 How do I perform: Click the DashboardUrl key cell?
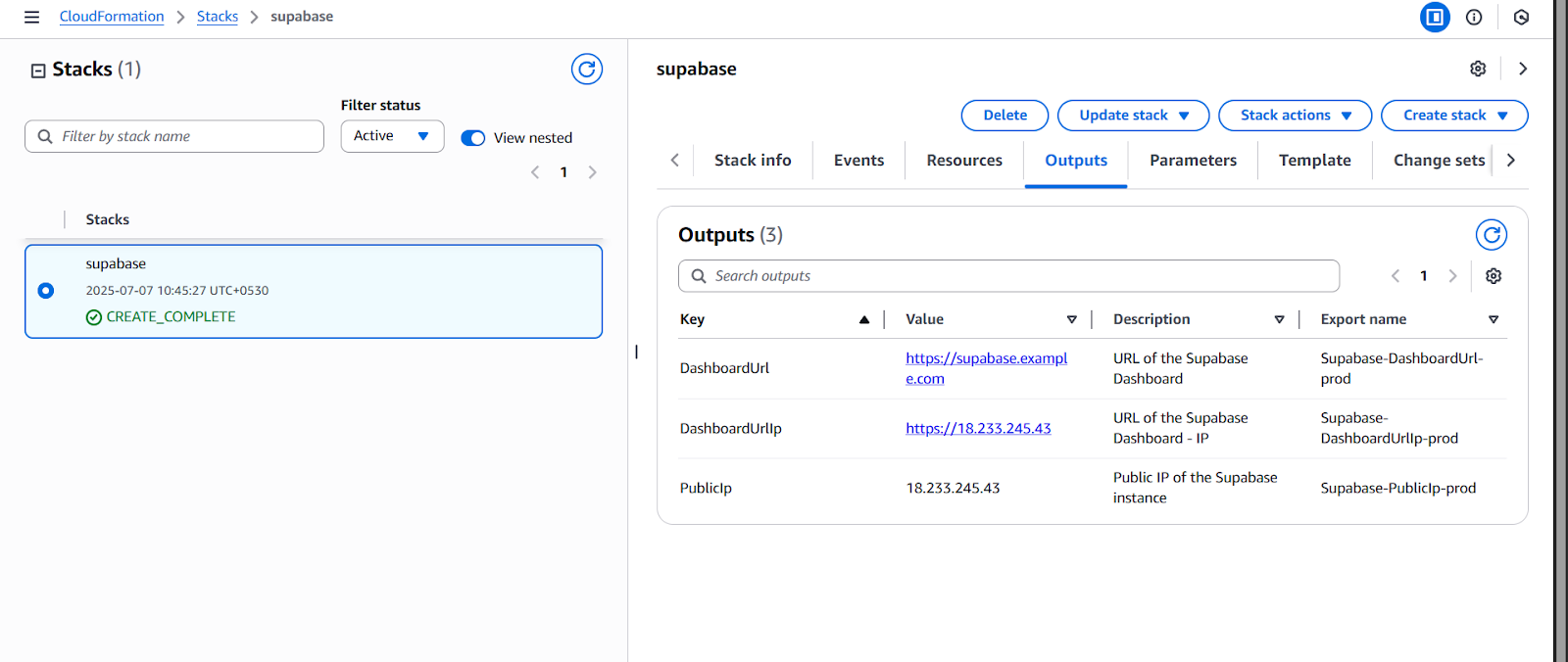click(724, 368)
